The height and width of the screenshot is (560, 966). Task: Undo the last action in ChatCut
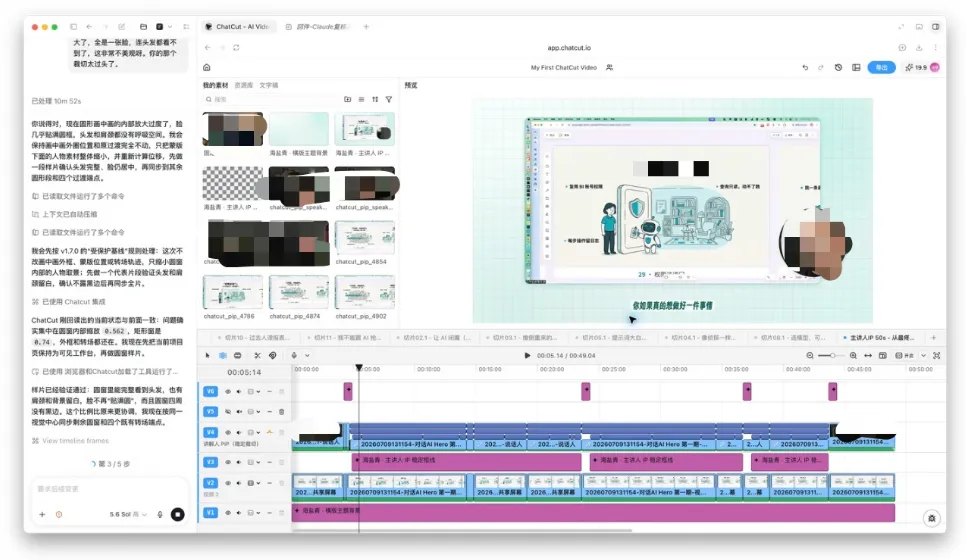point(805,67)
